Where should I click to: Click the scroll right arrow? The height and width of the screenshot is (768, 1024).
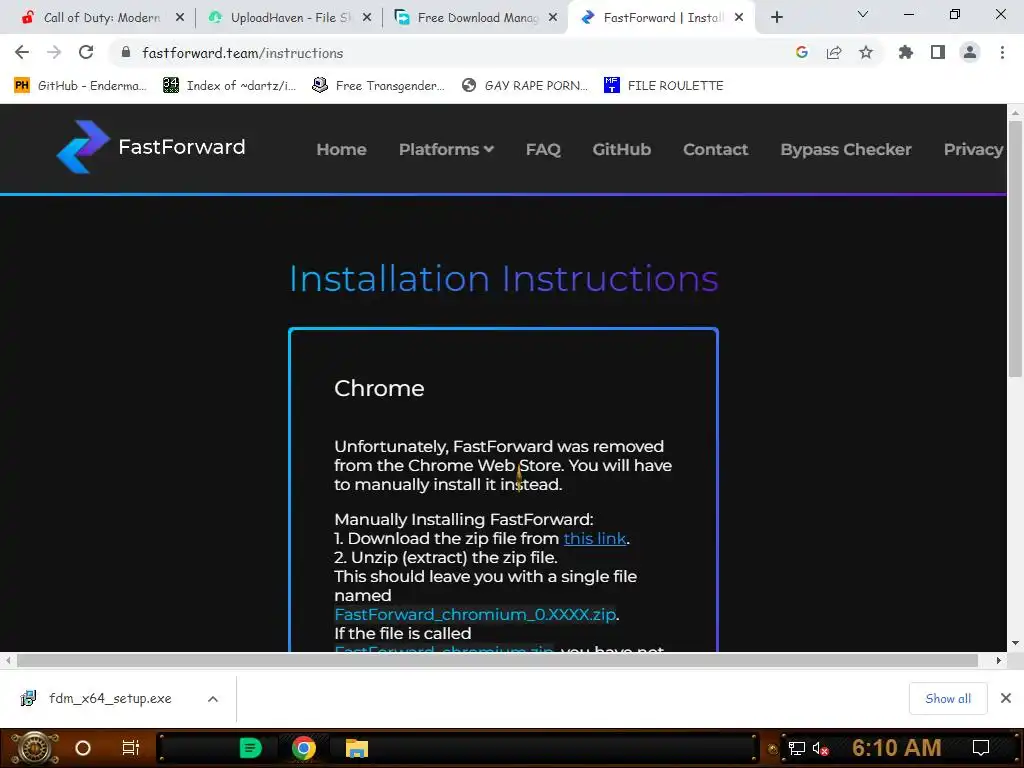tap(999, 660)
